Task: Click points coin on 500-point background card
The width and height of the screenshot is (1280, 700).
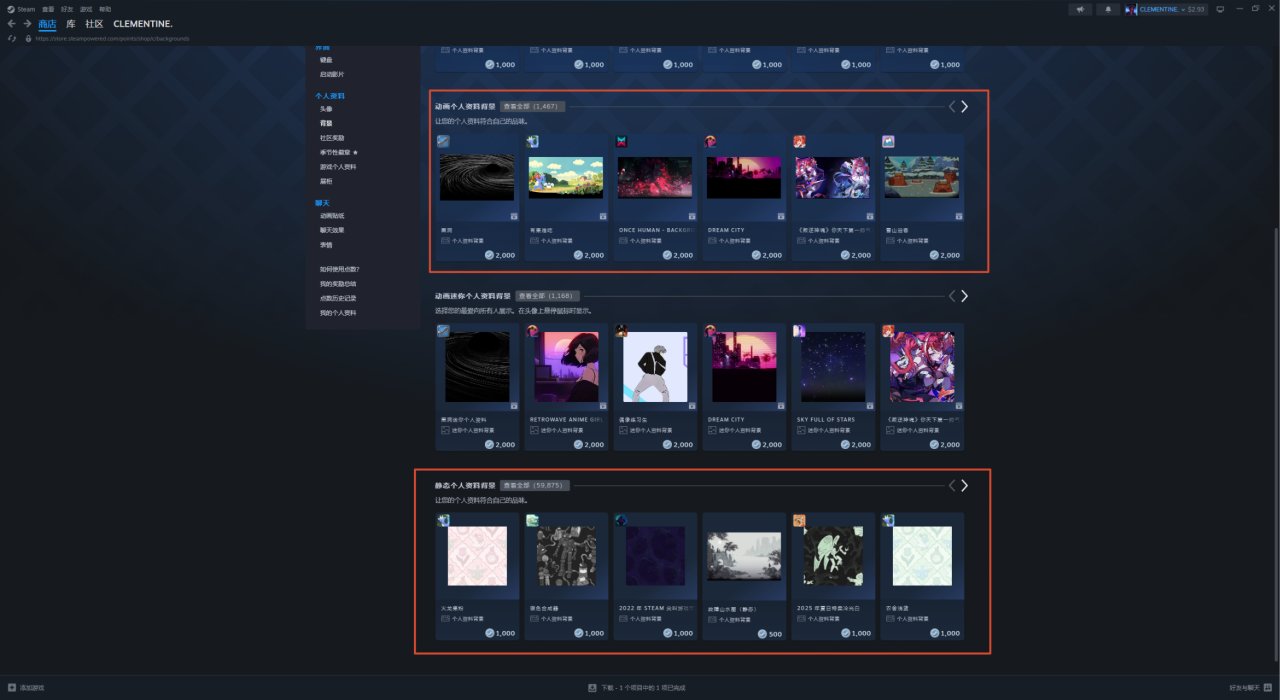Action: click(x=762, y=633)
